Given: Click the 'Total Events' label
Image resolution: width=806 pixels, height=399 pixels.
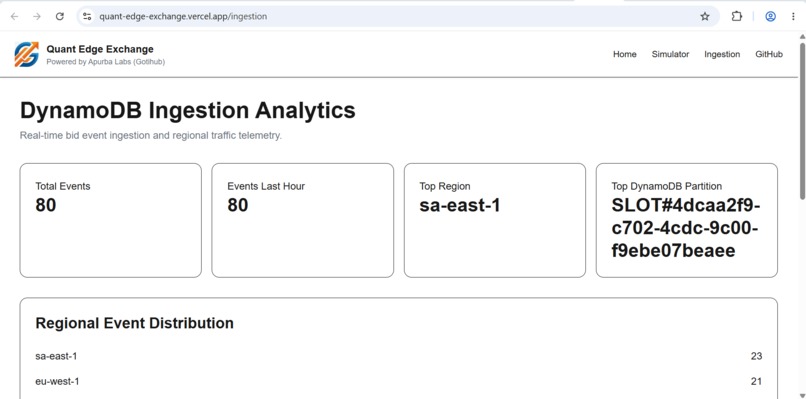Looking at the screenshot, I should click(x=63, y=186).
